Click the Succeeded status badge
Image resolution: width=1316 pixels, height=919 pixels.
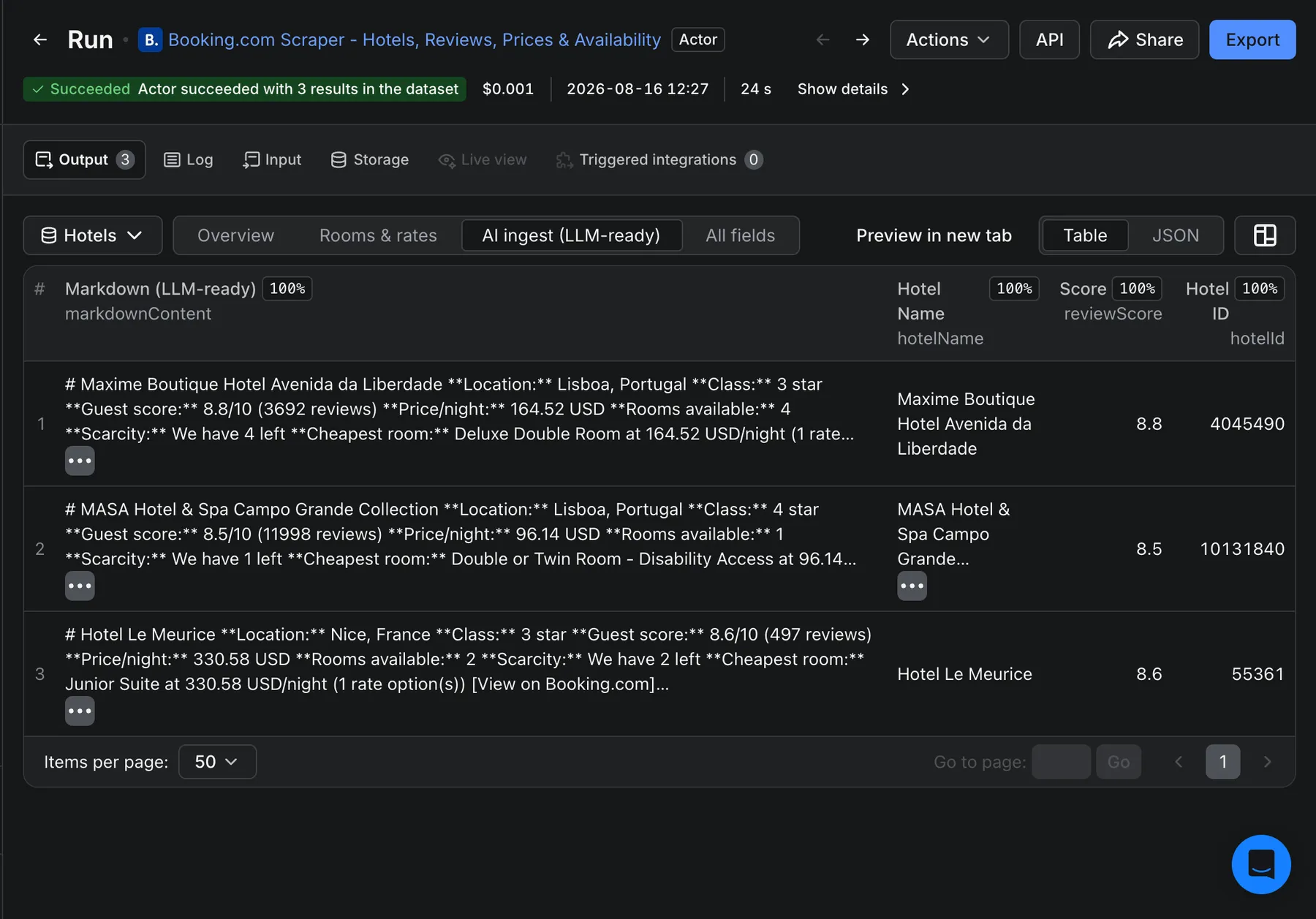coord(244,89)
